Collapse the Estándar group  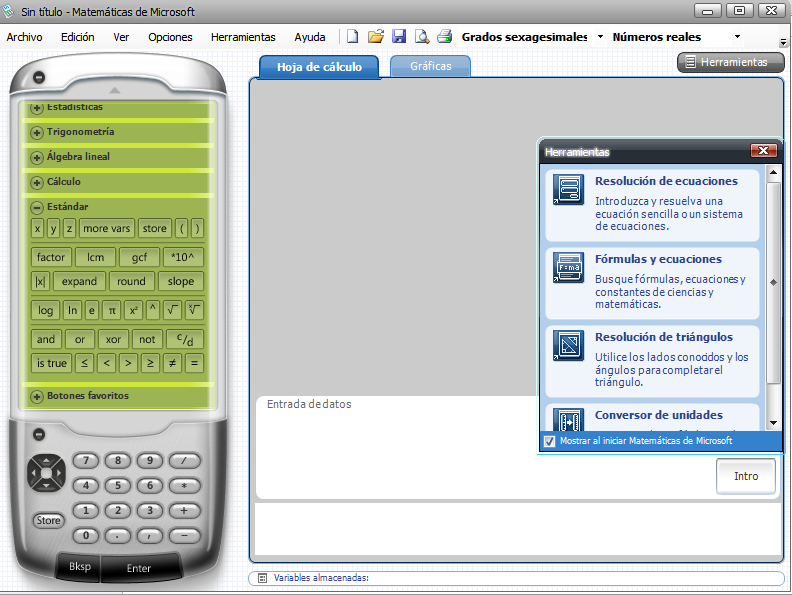click(36, 207)
